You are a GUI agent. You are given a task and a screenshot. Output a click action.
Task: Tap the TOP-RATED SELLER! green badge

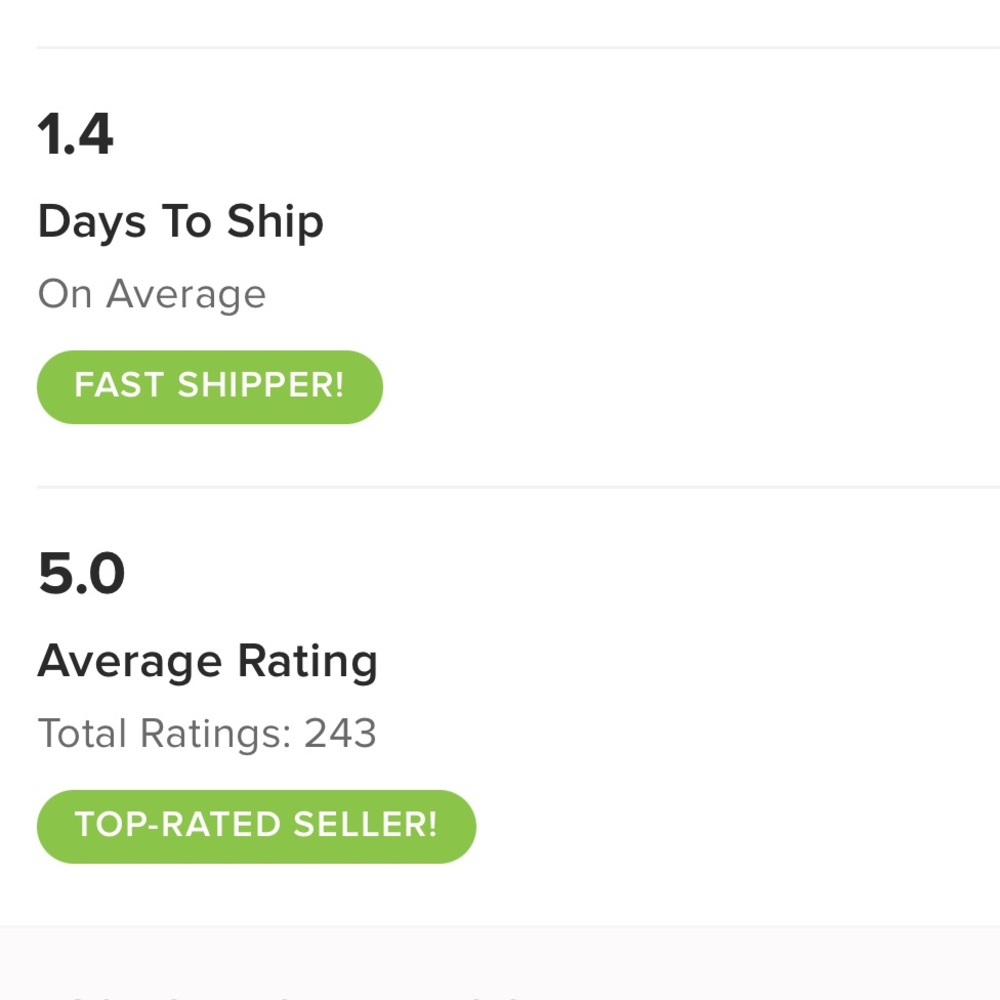coord(256,826)
